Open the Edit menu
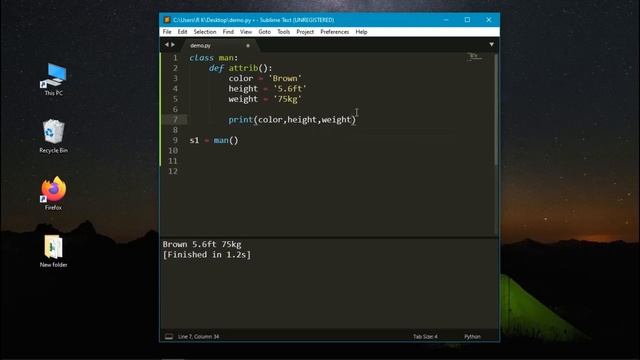Image resolution: width=640 pixels, height=360 pixels. pos(182,32)
